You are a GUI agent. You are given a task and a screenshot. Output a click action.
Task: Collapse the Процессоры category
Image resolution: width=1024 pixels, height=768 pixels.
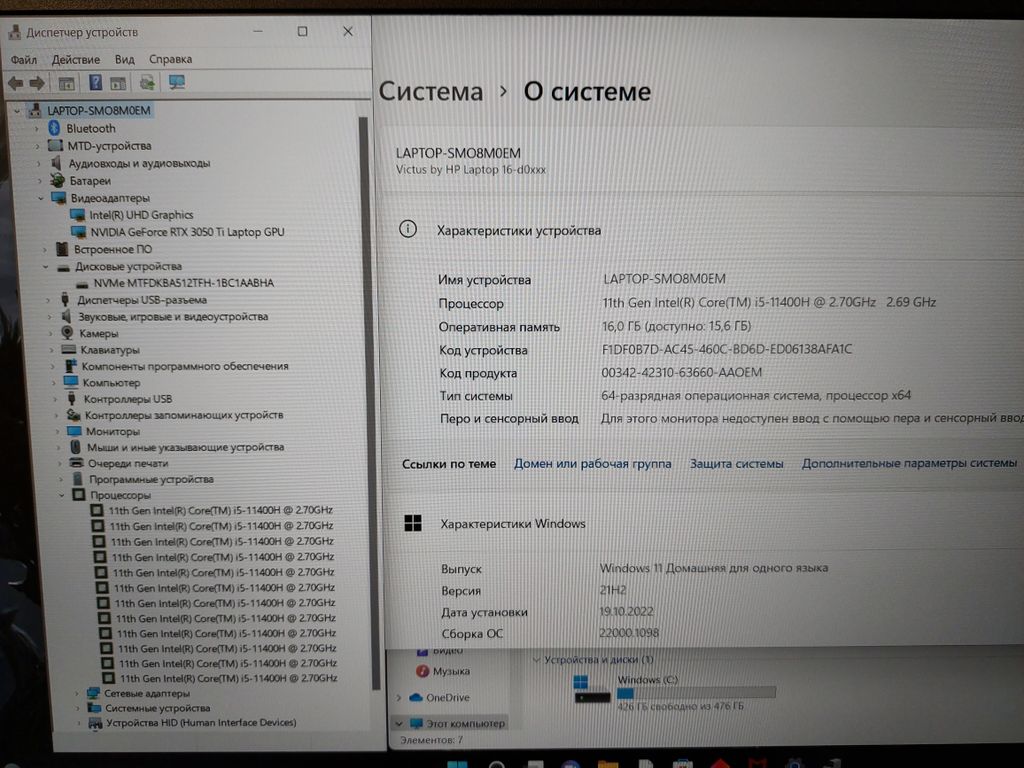[62, 495]
